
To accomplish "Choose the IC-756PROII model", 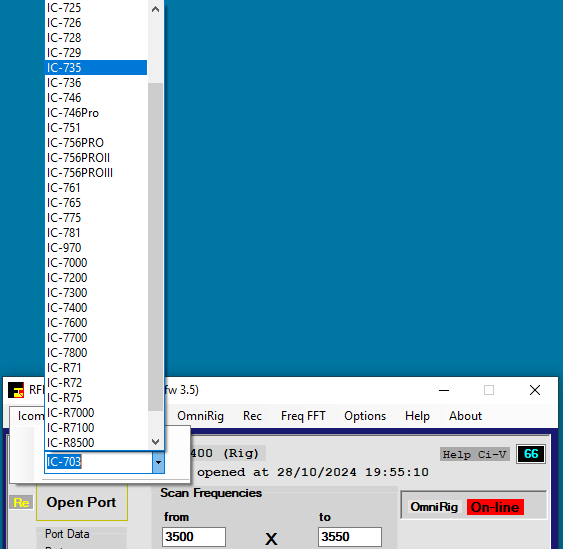I will [x=96, y=158].
